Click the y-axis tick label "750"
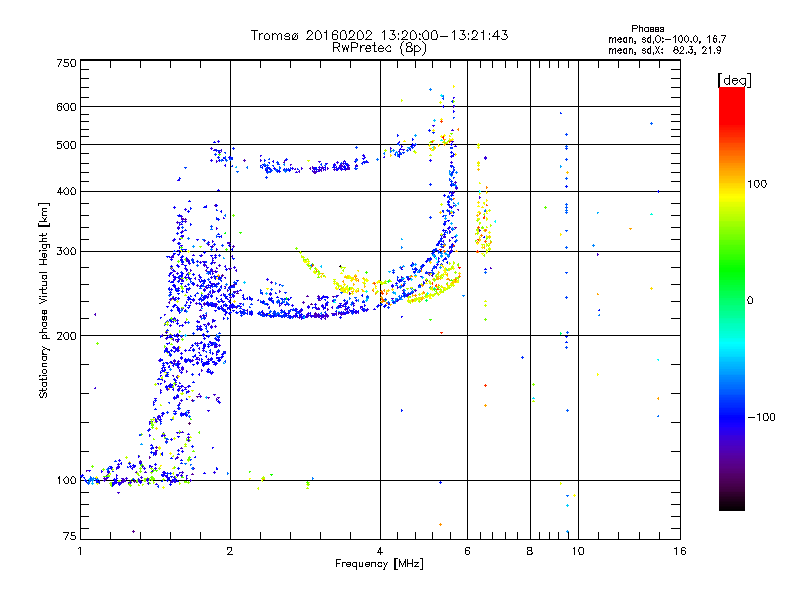The image size is (800, 600). 66,63
